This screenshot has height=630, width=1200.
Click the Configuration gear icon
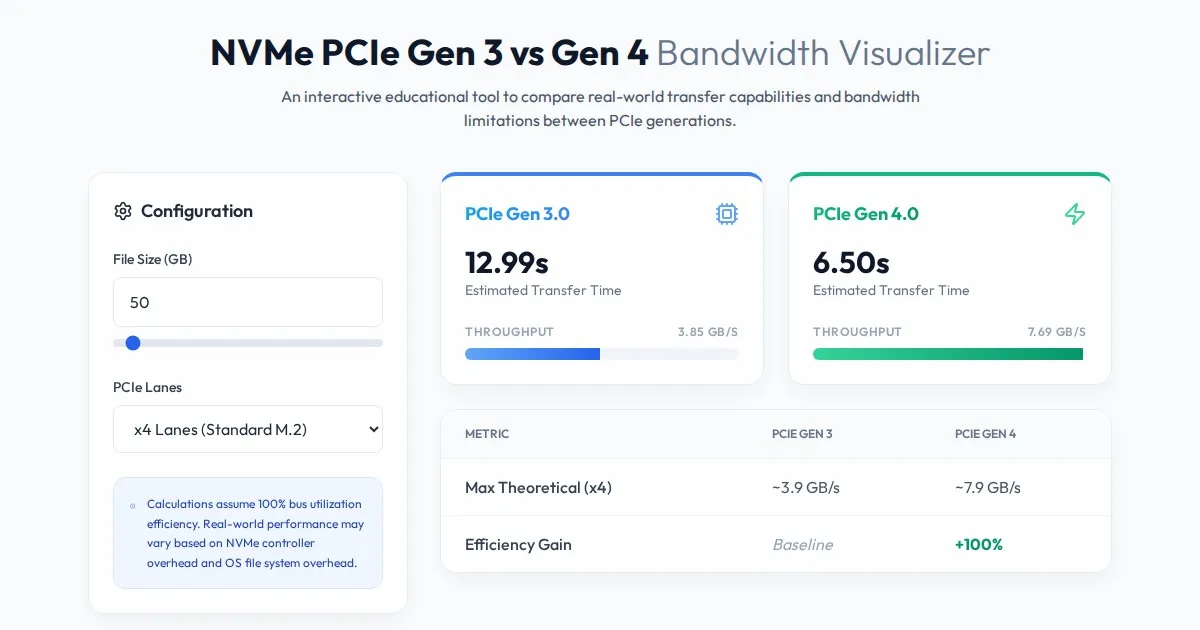click(x=123, y=211)
